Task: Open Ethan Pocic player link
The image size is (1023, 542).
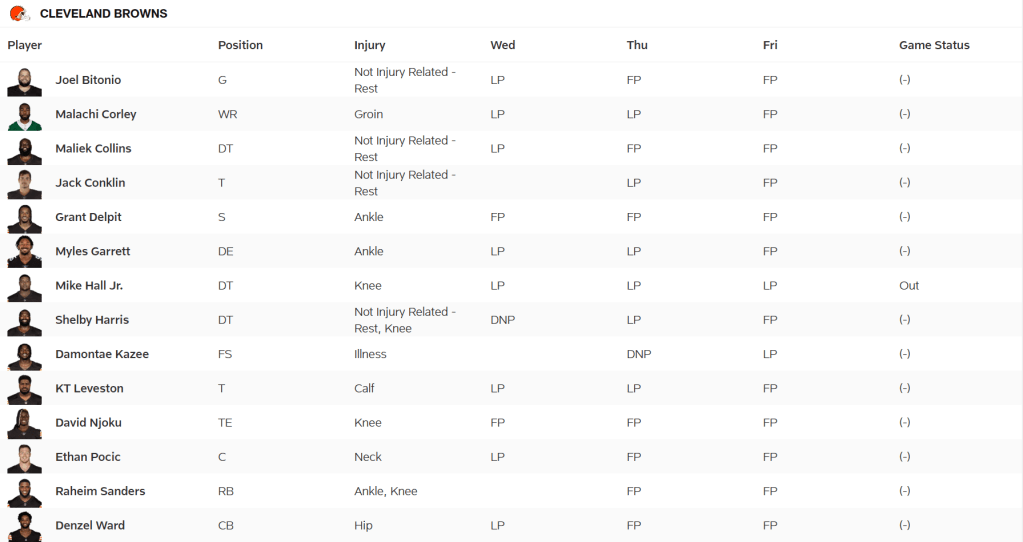Action: [88, 457]
